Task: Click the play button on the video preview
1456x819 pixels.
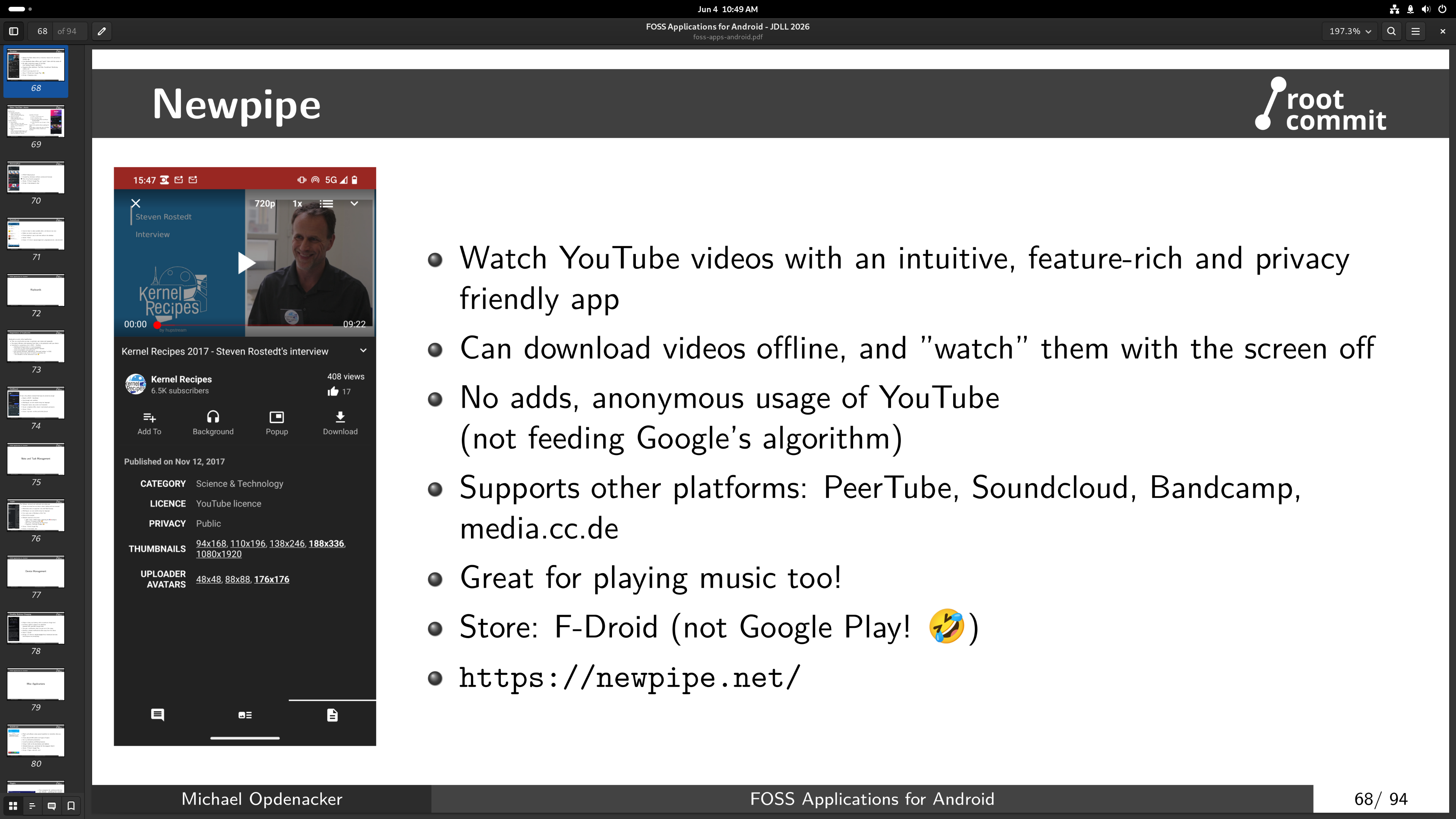Action: click(246, 263)
